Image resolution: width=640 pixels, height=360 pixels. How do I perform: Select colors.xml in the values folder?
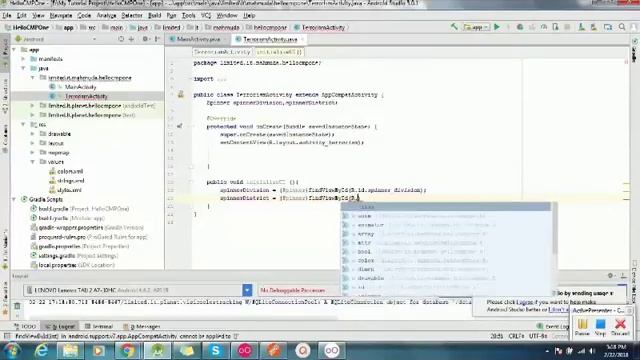click(x=70, y=171)
